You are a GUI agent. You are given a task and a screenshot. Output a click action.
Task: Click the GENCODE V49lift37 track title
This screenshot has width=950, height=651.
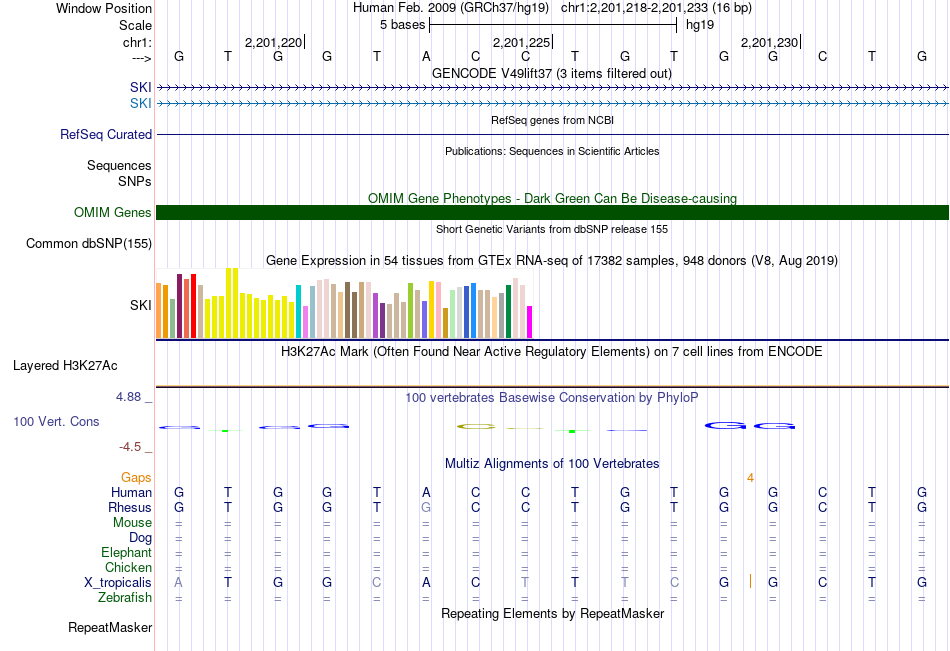coord(551,74)
